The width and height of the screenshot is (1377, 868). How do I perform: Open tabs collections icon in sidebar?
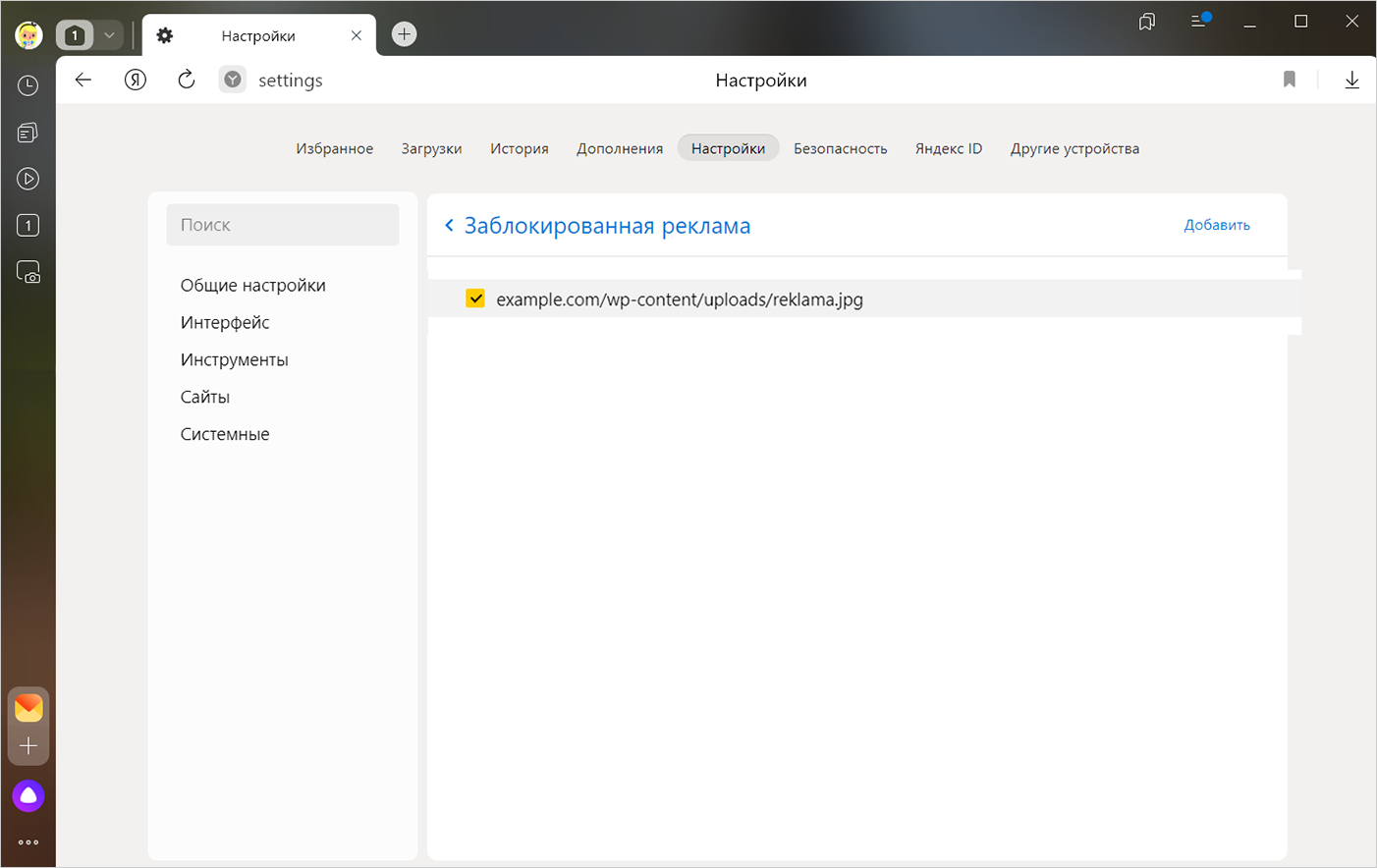28,133
